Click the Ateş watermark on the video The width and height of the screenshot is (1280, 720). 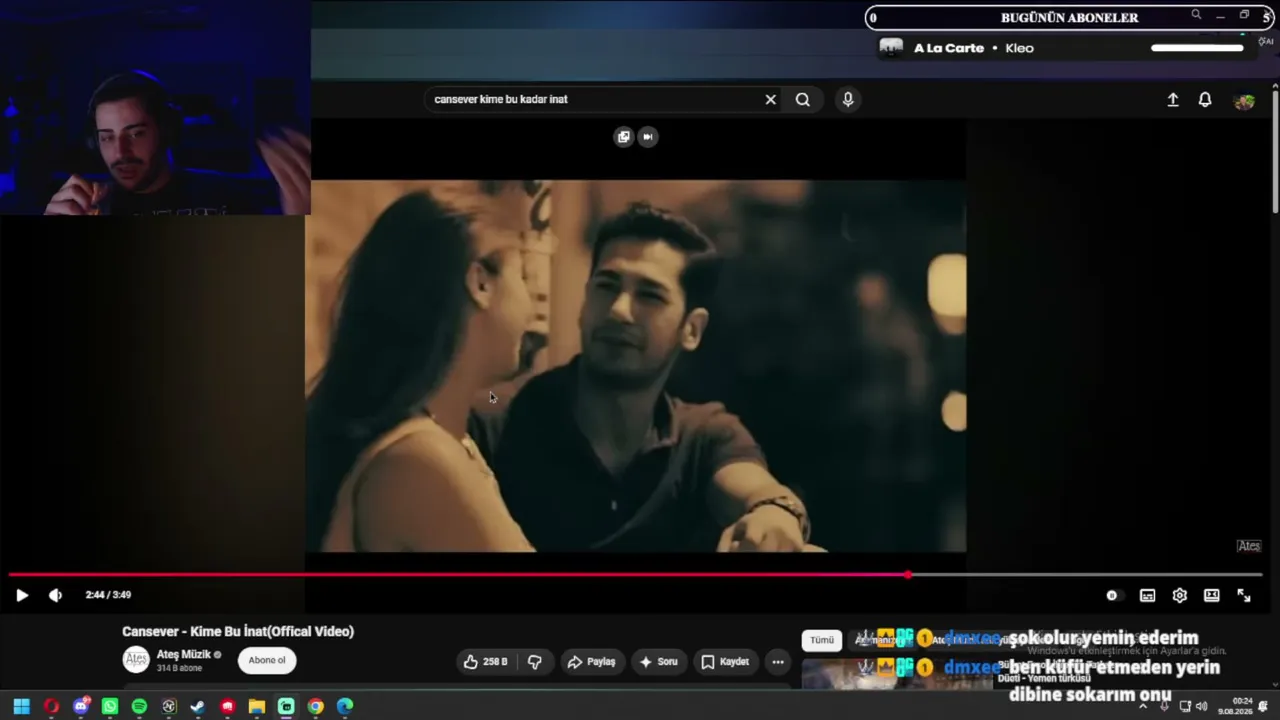coord(1249,546)
